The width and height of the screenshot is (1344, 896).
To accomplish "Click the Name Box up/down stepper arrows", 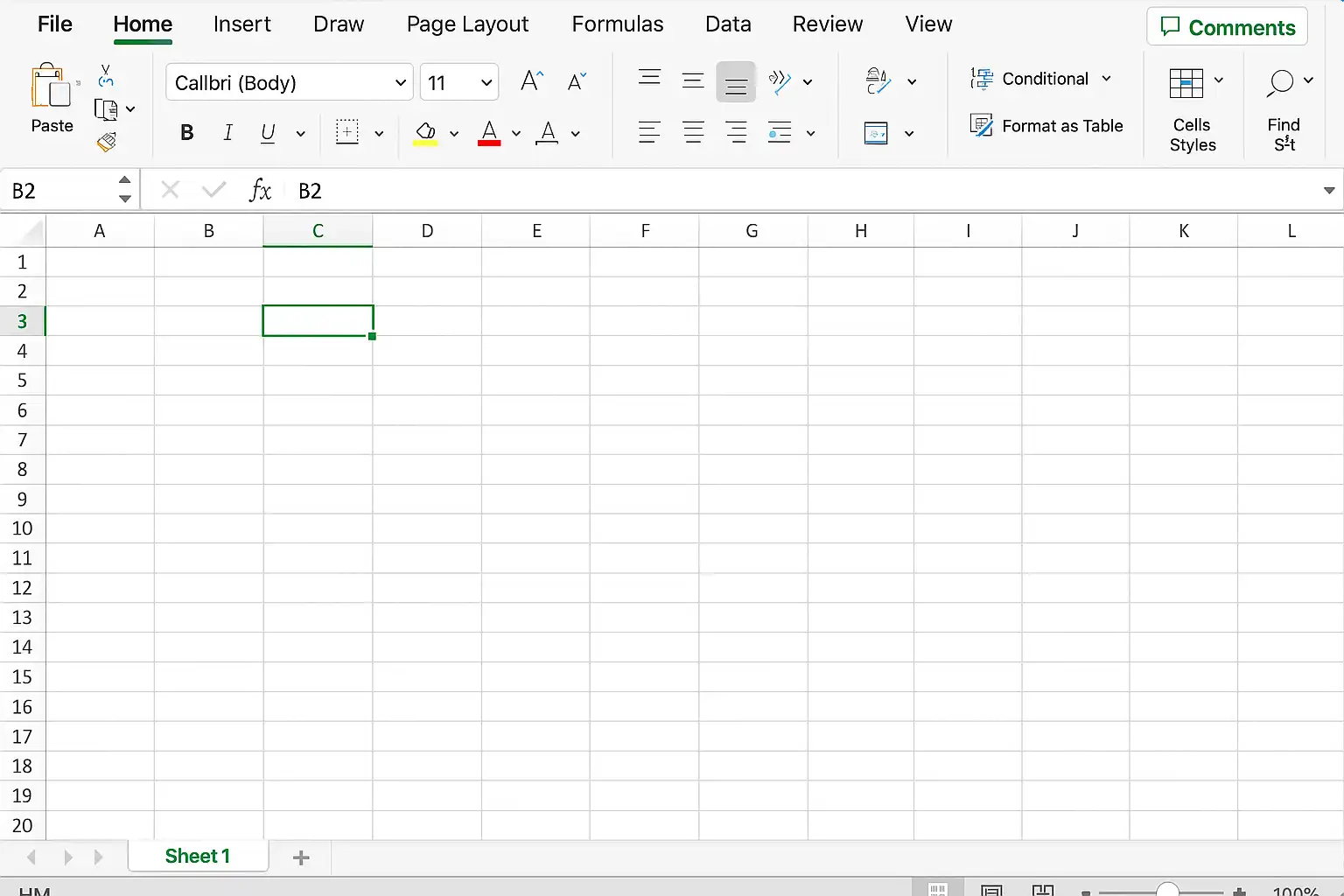I will [125, 190].
